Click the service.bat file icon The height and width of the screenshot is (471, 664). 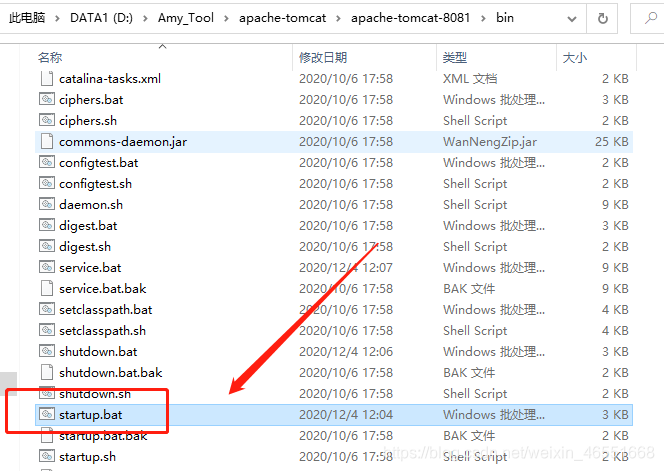[47, 267]
